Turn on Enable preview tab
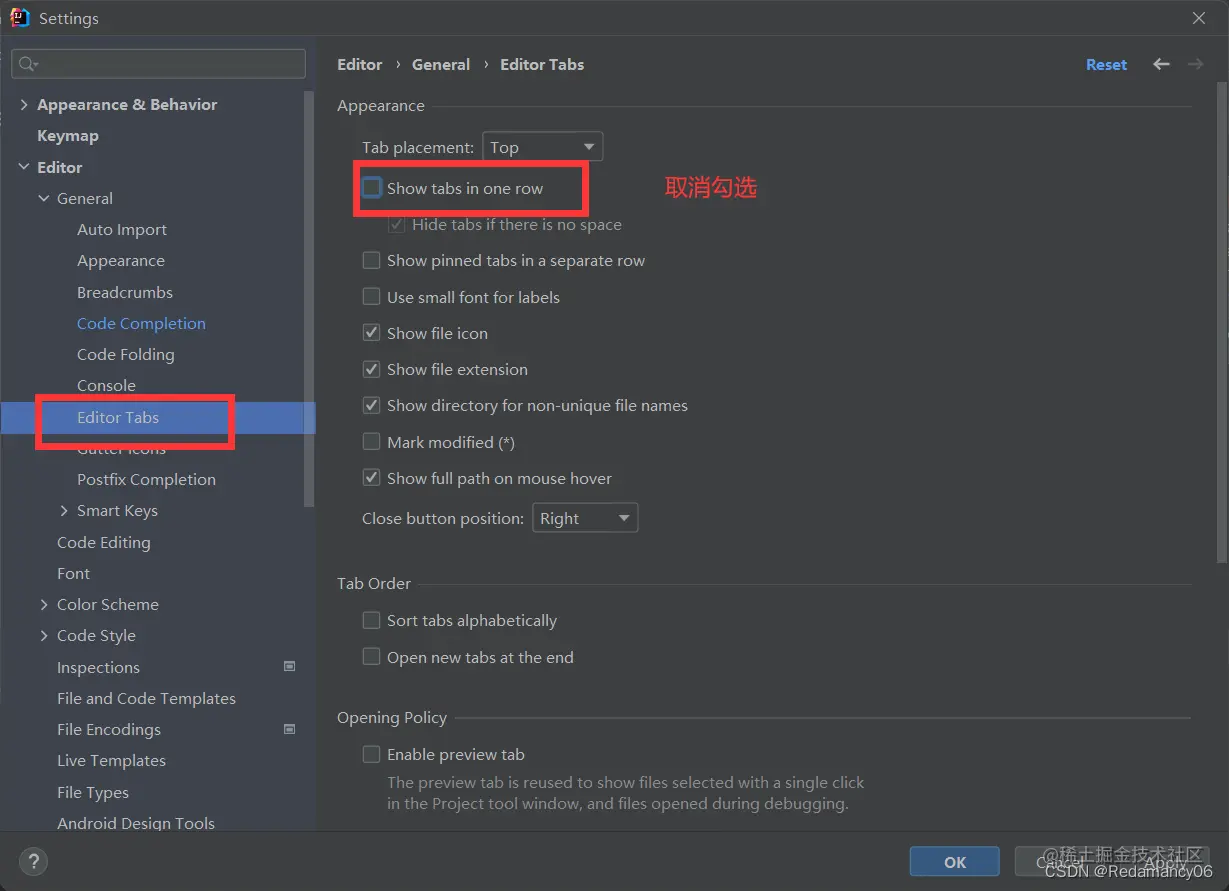Screen dimensions: 1229x891 [x=371, y=754]
